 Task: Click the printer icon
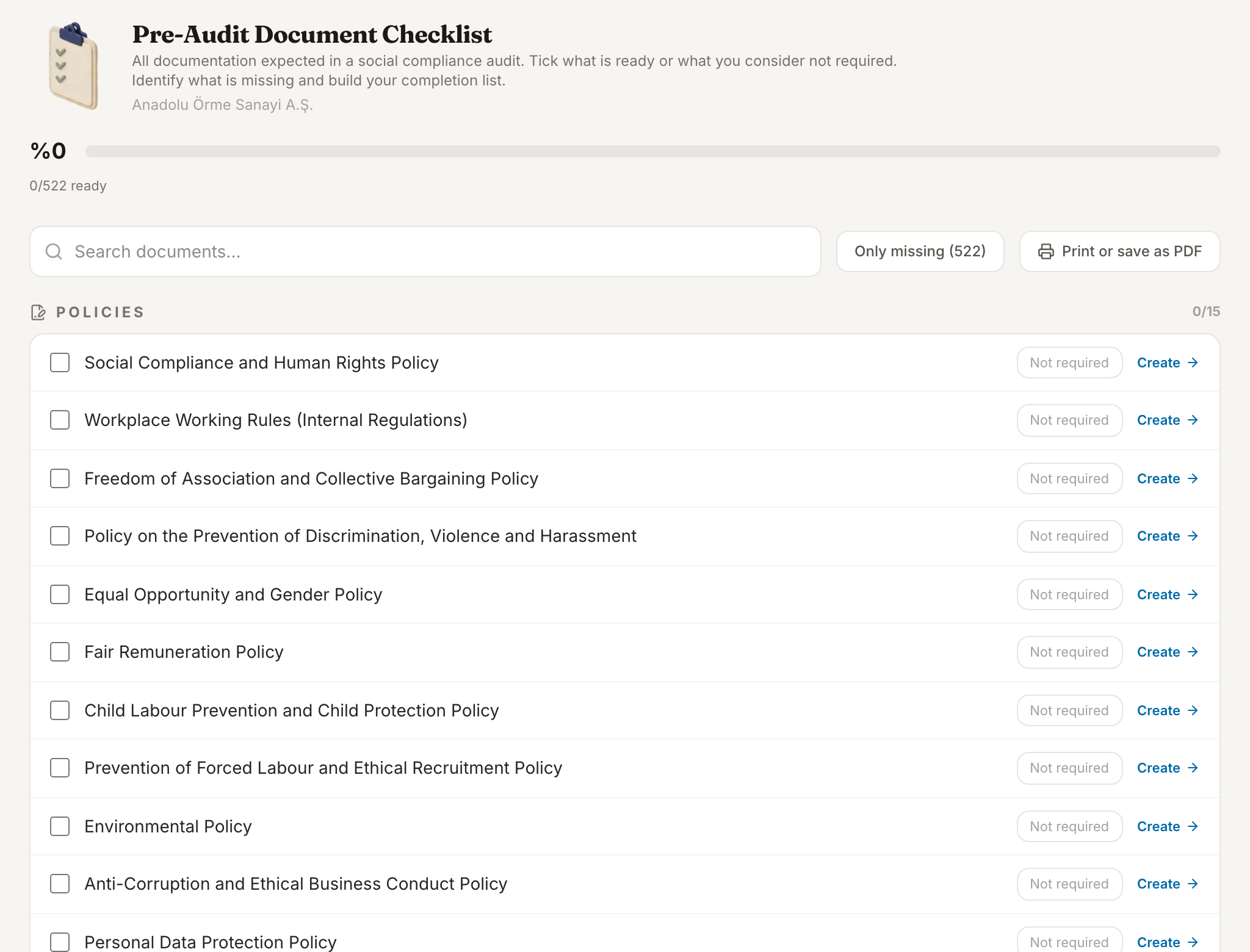click(x=1046, y=251)
